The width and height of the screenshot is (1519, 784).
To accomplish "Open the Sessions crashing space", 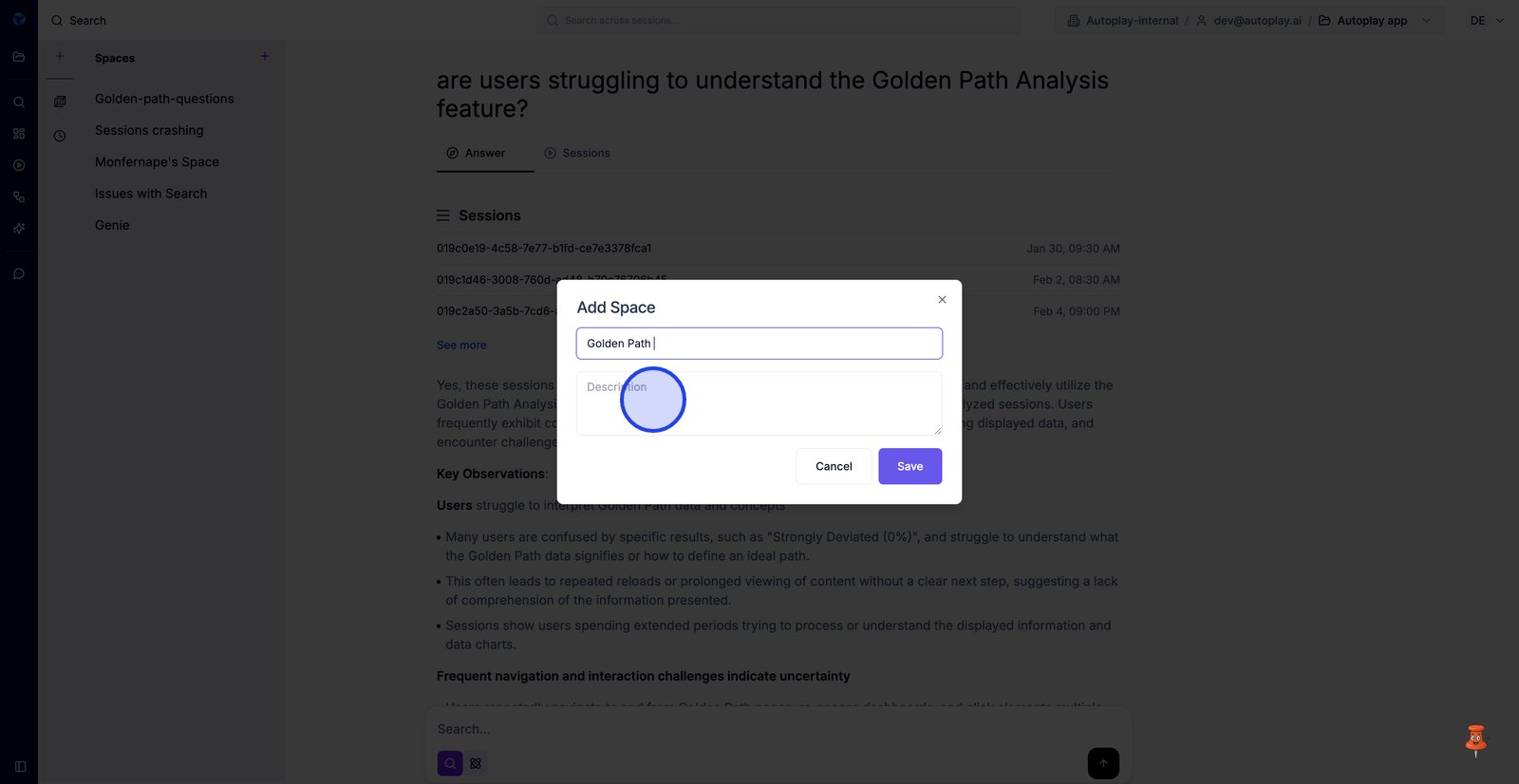I will (x=149, y=130).
